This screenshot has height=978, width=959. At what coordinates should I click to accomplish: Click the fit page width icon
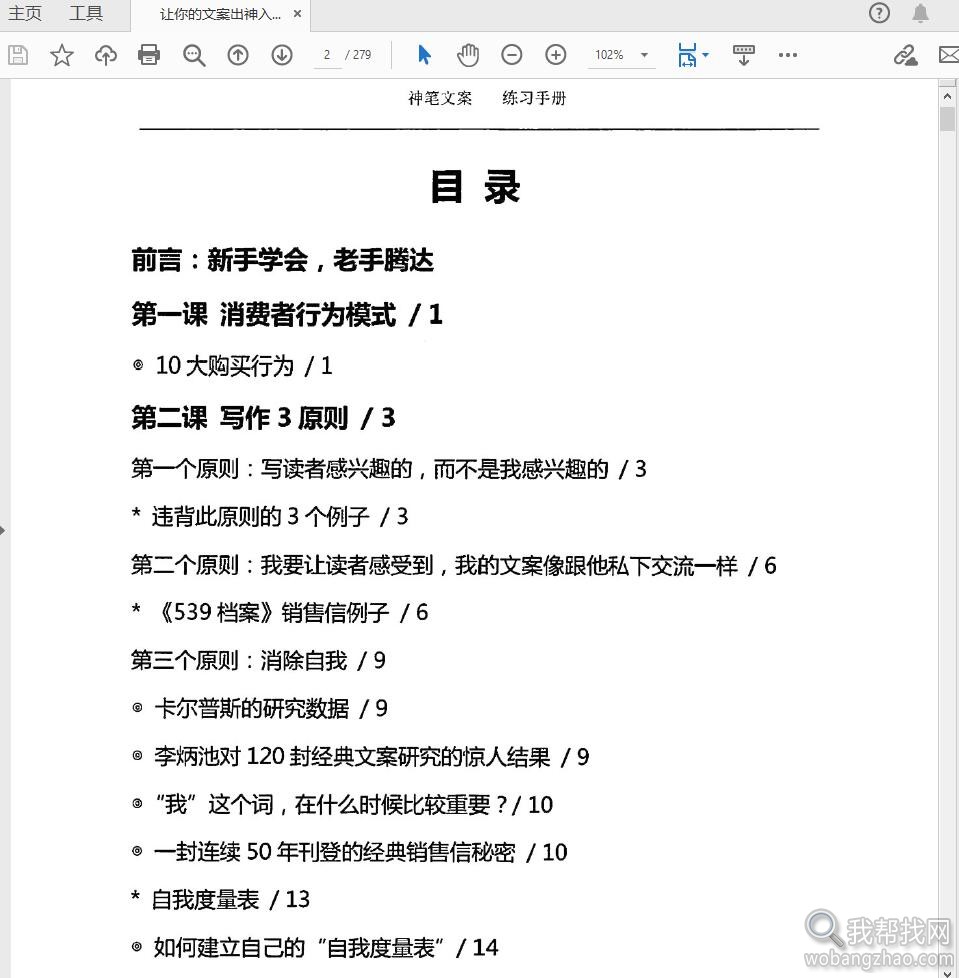click(x=687, y=55)
